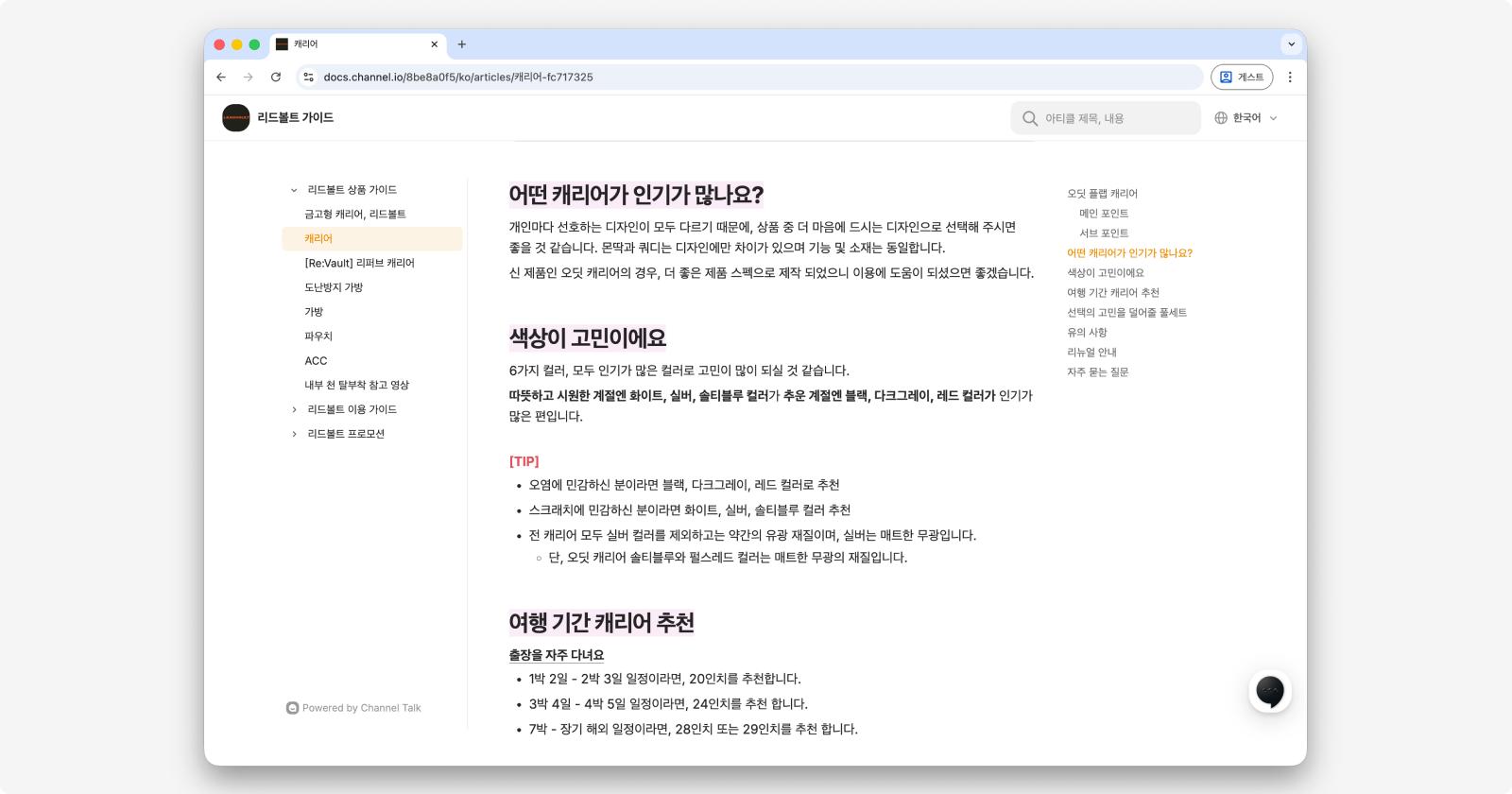Screen dimensions: 1512x794
Task: Click the browser back arrow icon
Action: (221, 78)
